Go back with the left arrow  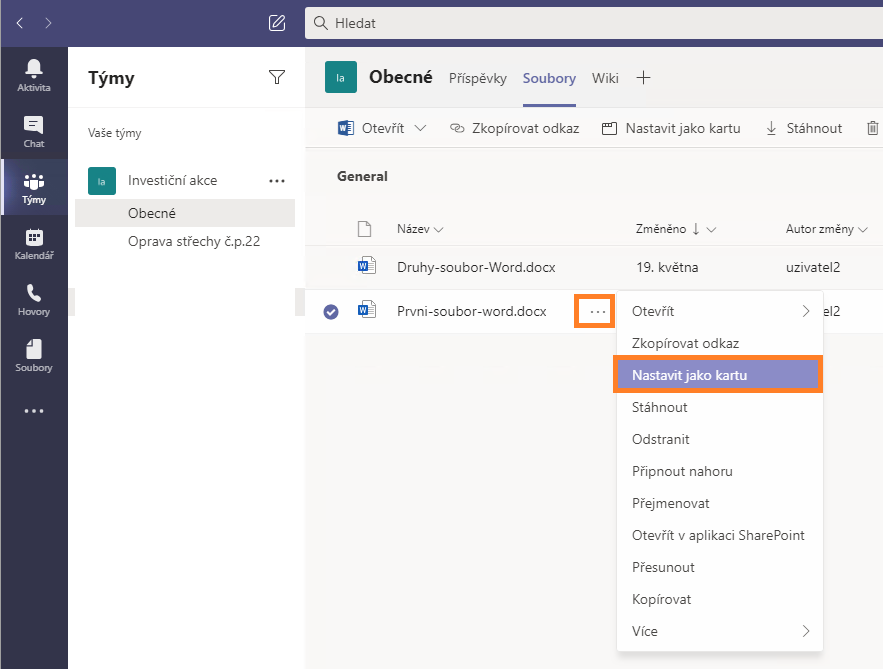pyautogui.click(x=20, y=23)
